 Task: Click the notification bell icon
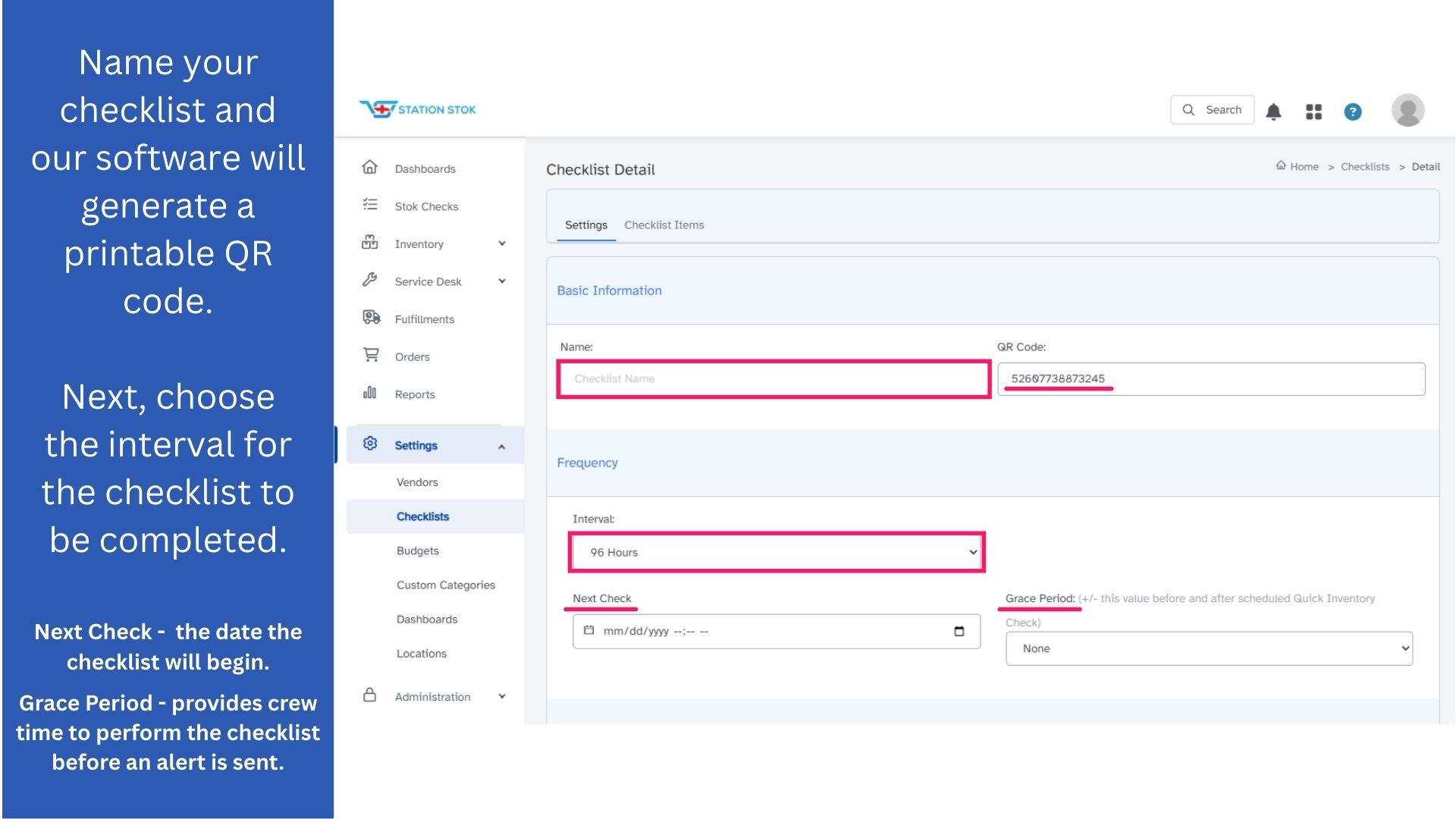(x=1273, y=111)
